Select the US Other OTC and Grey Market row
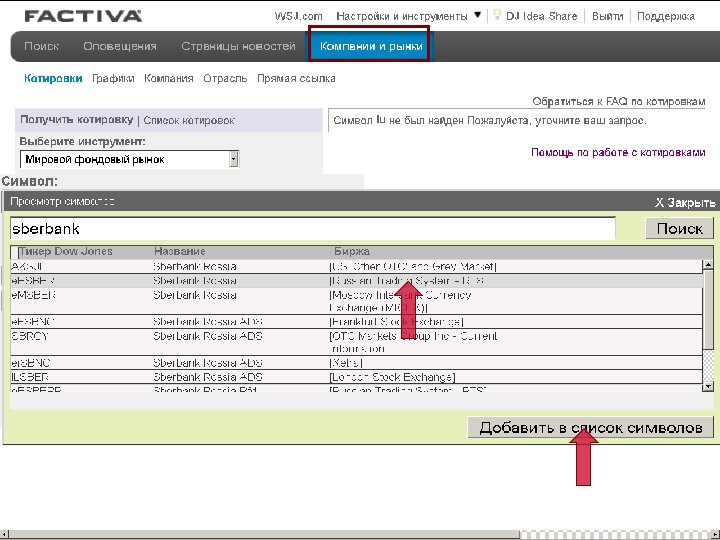 pyautogui.click(x=356, y=266)
